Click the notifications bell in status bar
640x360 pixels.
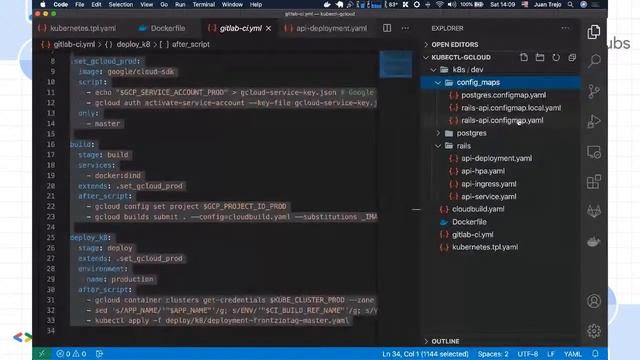(595, 353)
